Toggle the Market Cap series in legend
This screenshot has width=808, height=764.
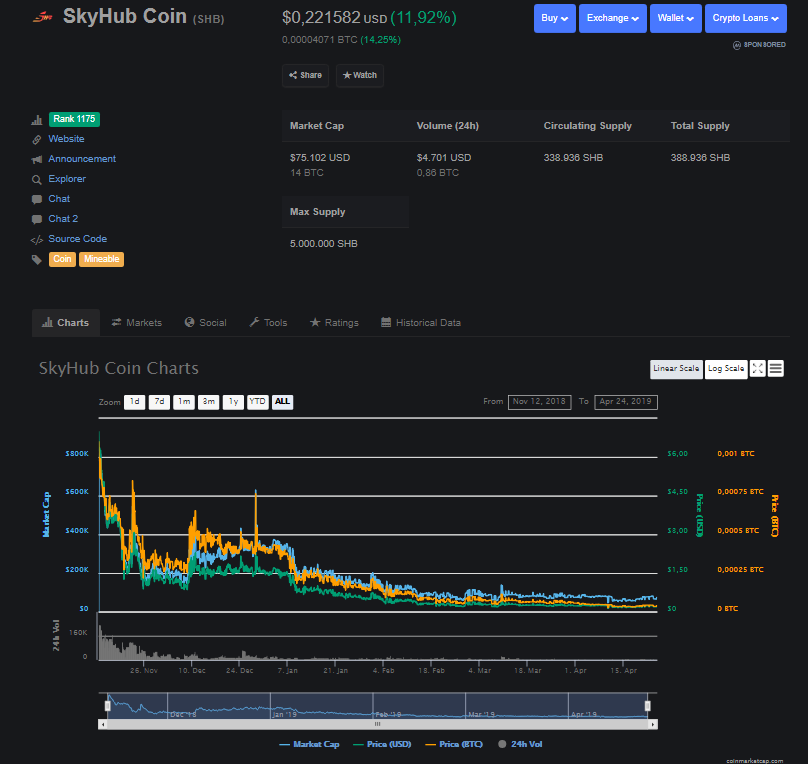click(x=309, y=744)
